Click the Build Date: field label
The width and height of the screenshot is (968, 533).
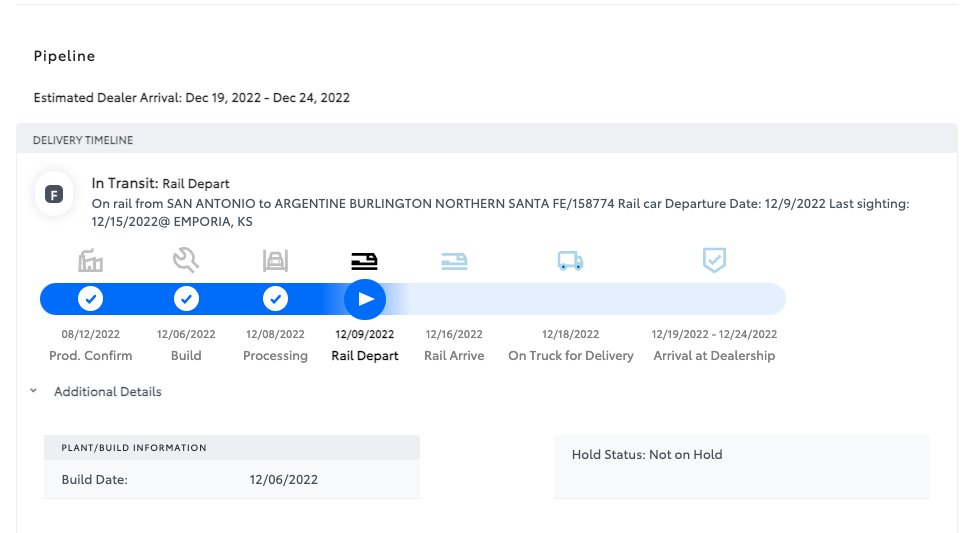(x=94, y=480)
